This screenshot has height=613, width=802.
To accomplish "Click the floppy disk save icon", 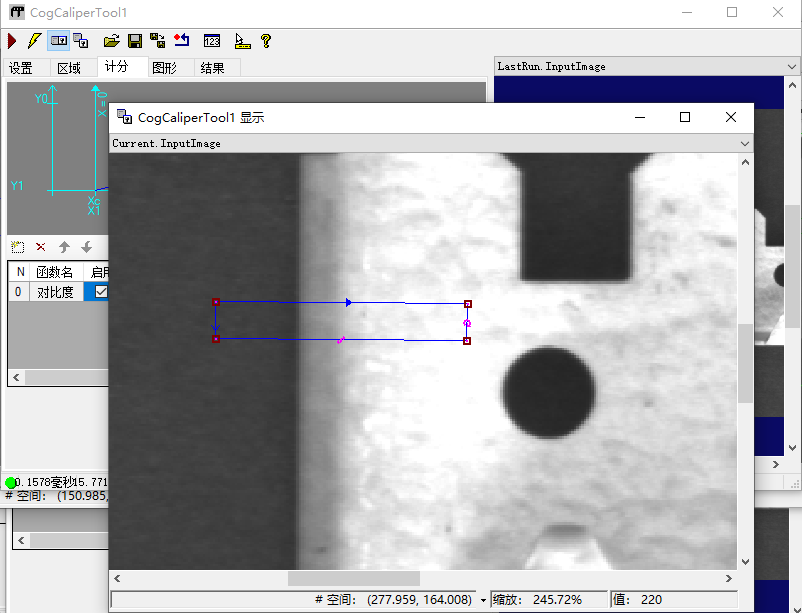I will [135, 41].
